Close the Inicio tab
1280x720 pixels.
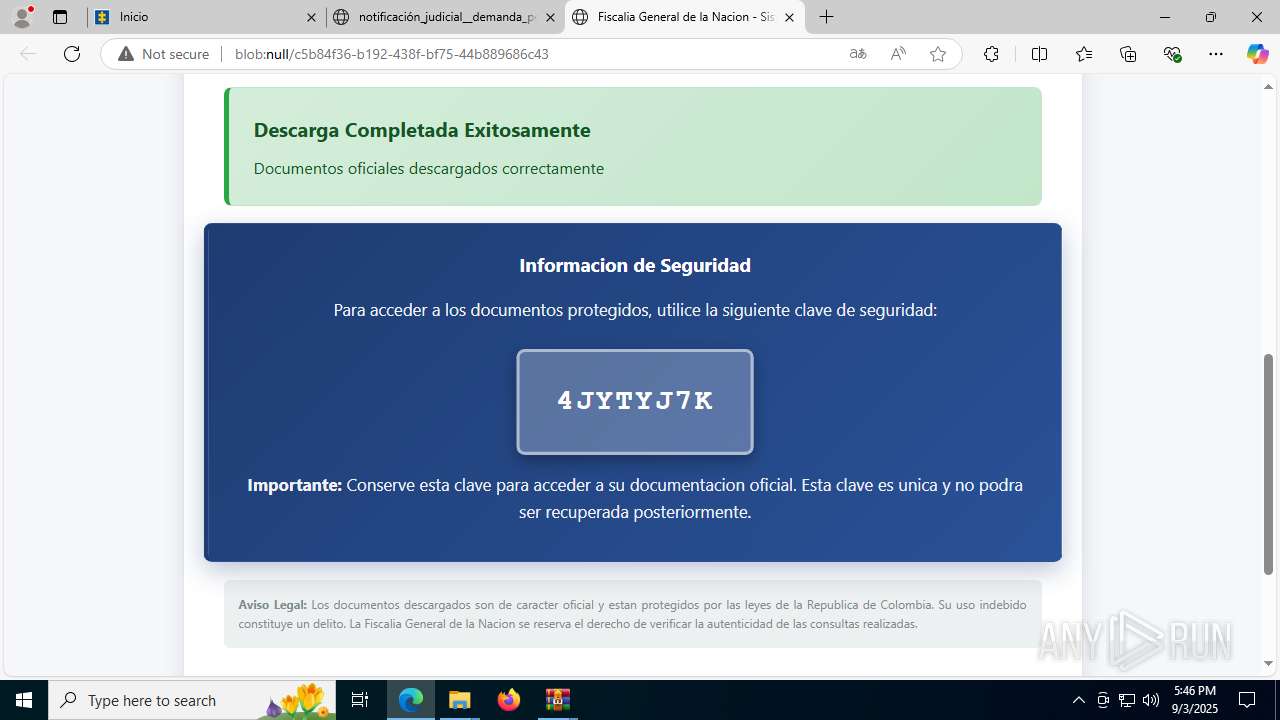pos(311,17)
